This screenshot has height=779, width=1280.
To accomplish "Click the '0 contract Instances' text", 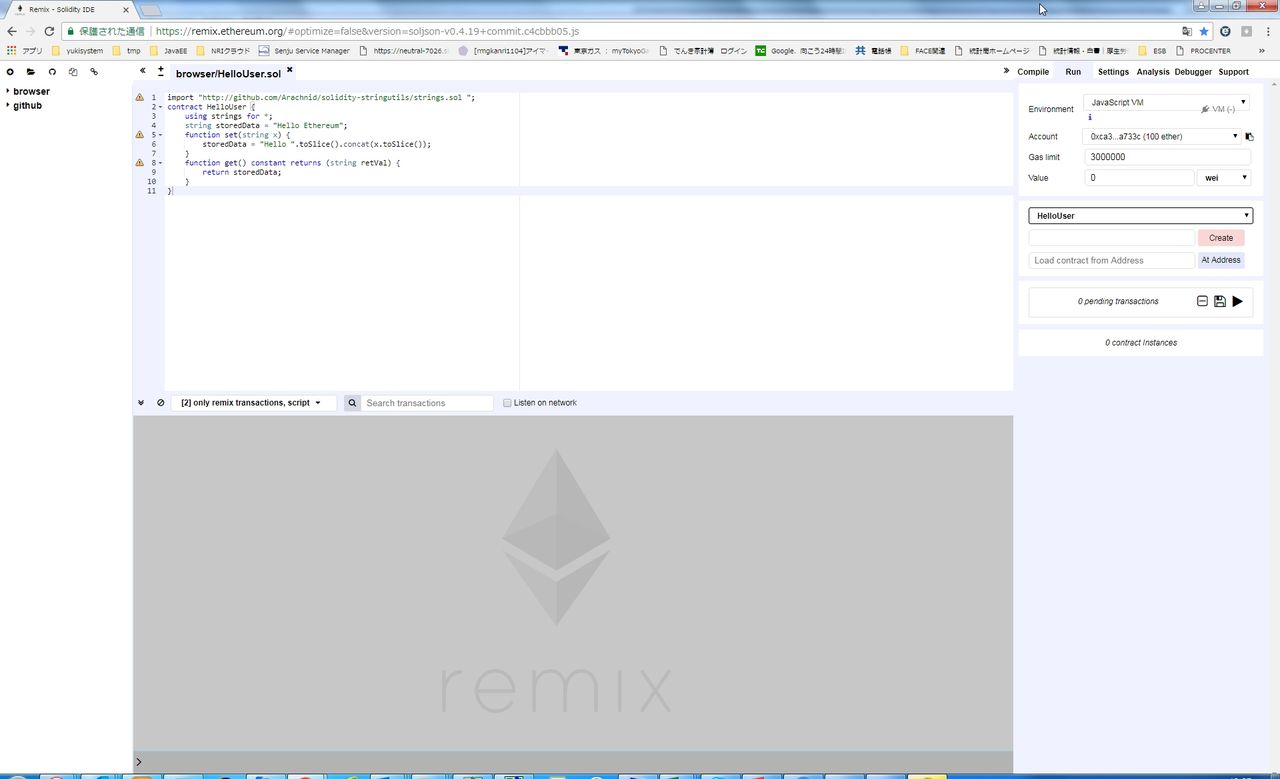I will (x=1141, y=343).
